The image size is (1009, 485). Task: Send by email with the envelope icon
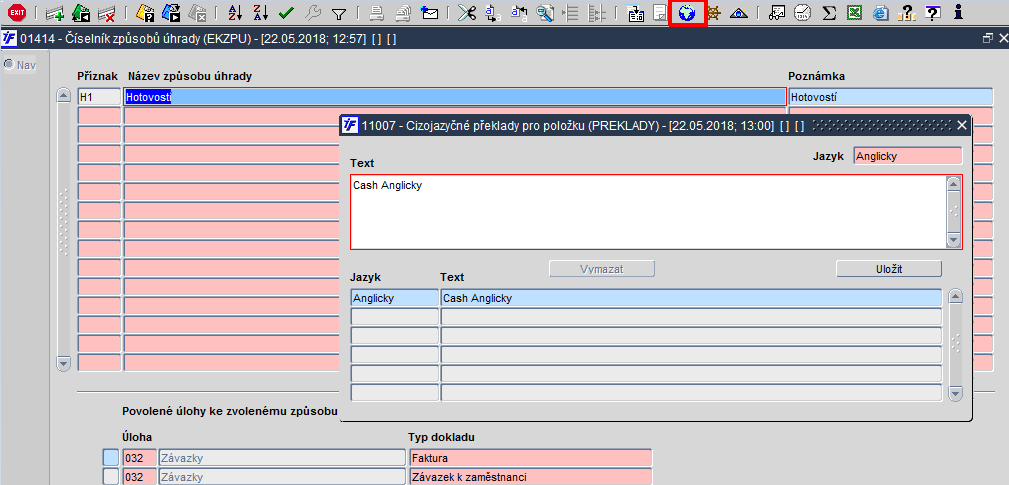coord(429,13)
